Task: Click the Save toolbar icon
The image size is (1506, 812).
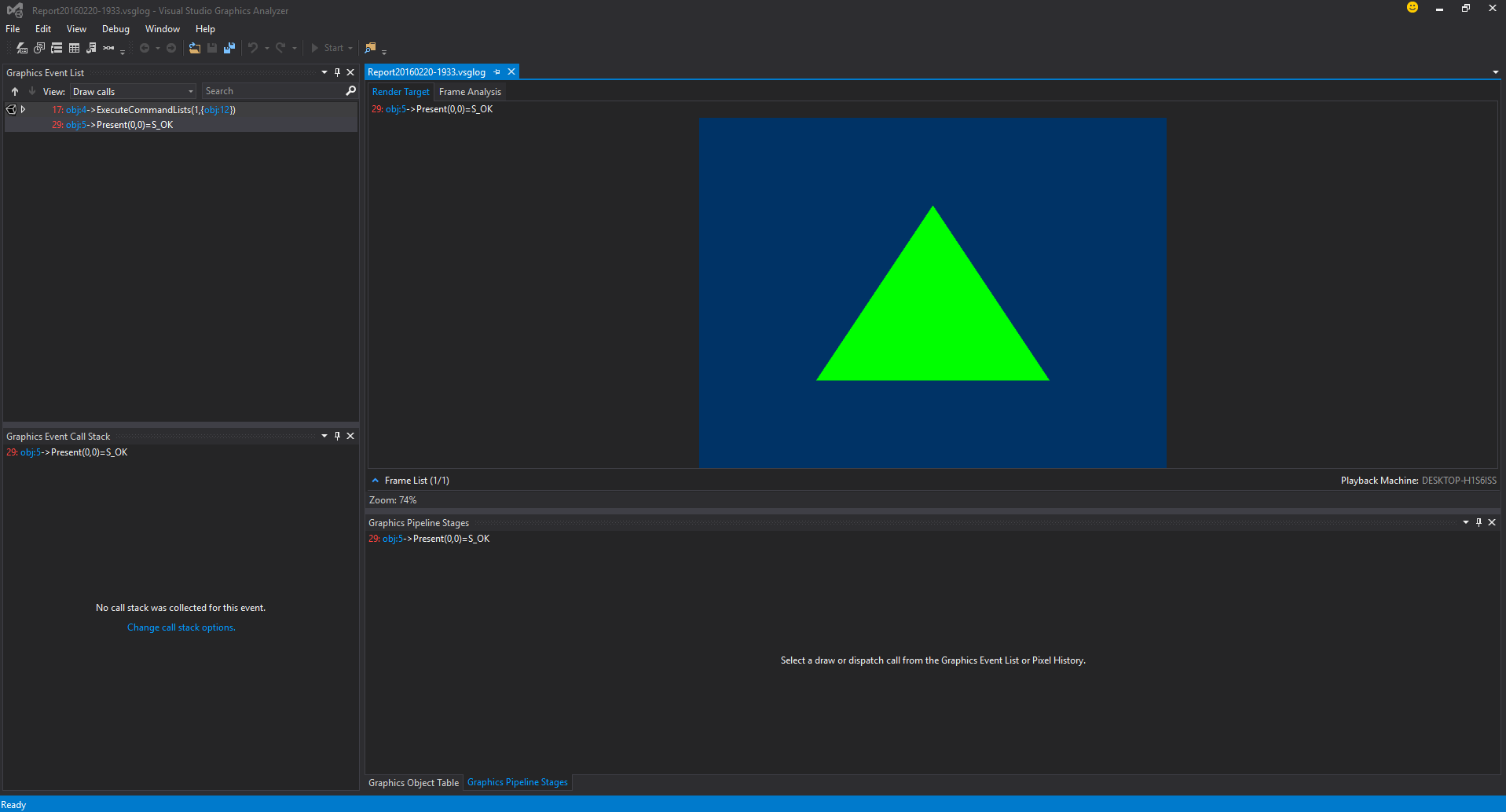Action: tap(212, 48)
